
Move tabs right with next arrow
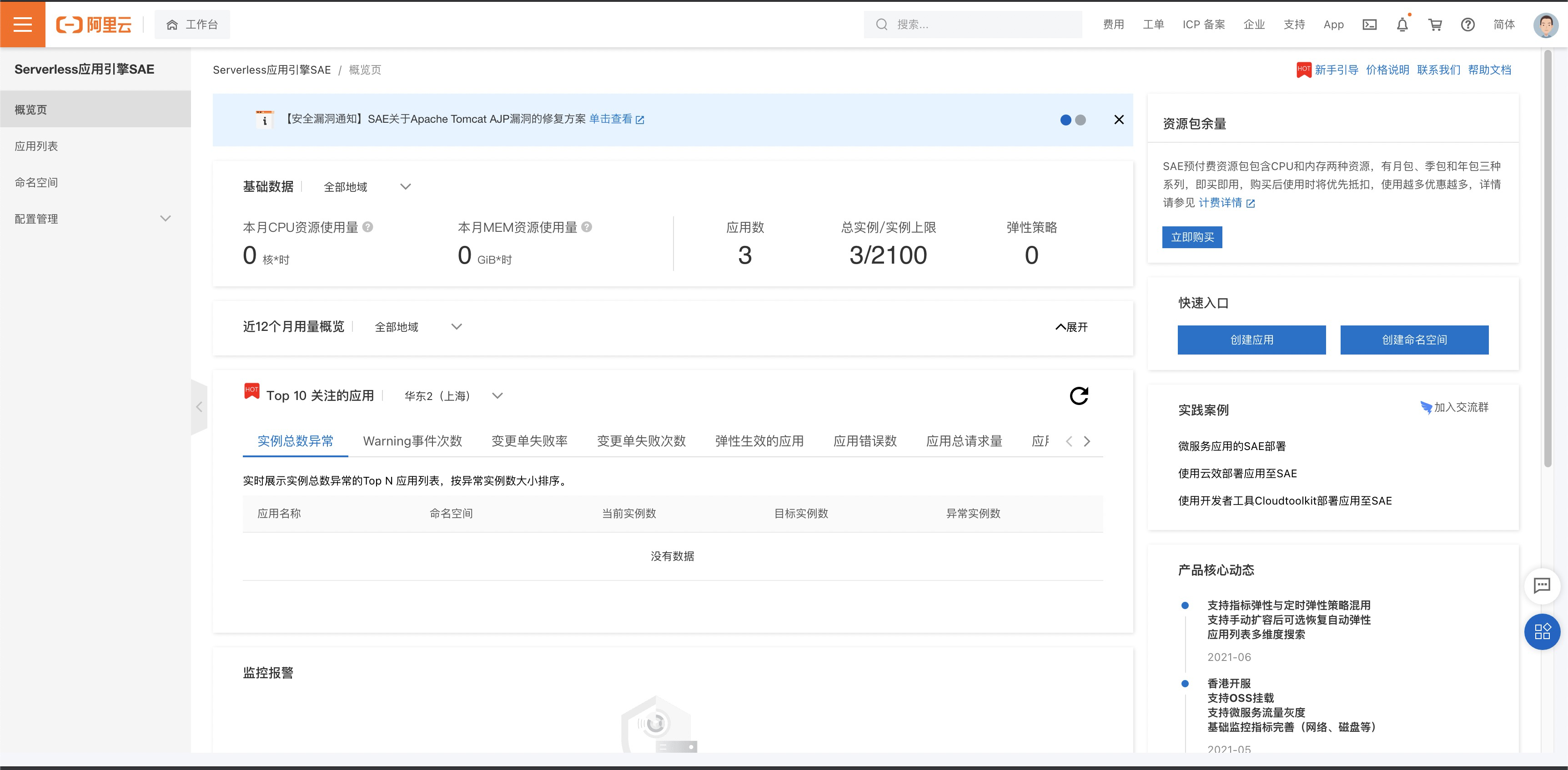pyautogui.click(x=1087, y=441)
